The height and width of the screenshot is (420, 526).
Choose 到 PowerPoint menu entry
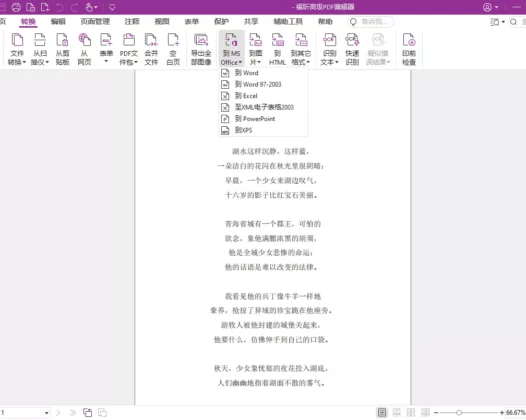[x=264, y=118]
